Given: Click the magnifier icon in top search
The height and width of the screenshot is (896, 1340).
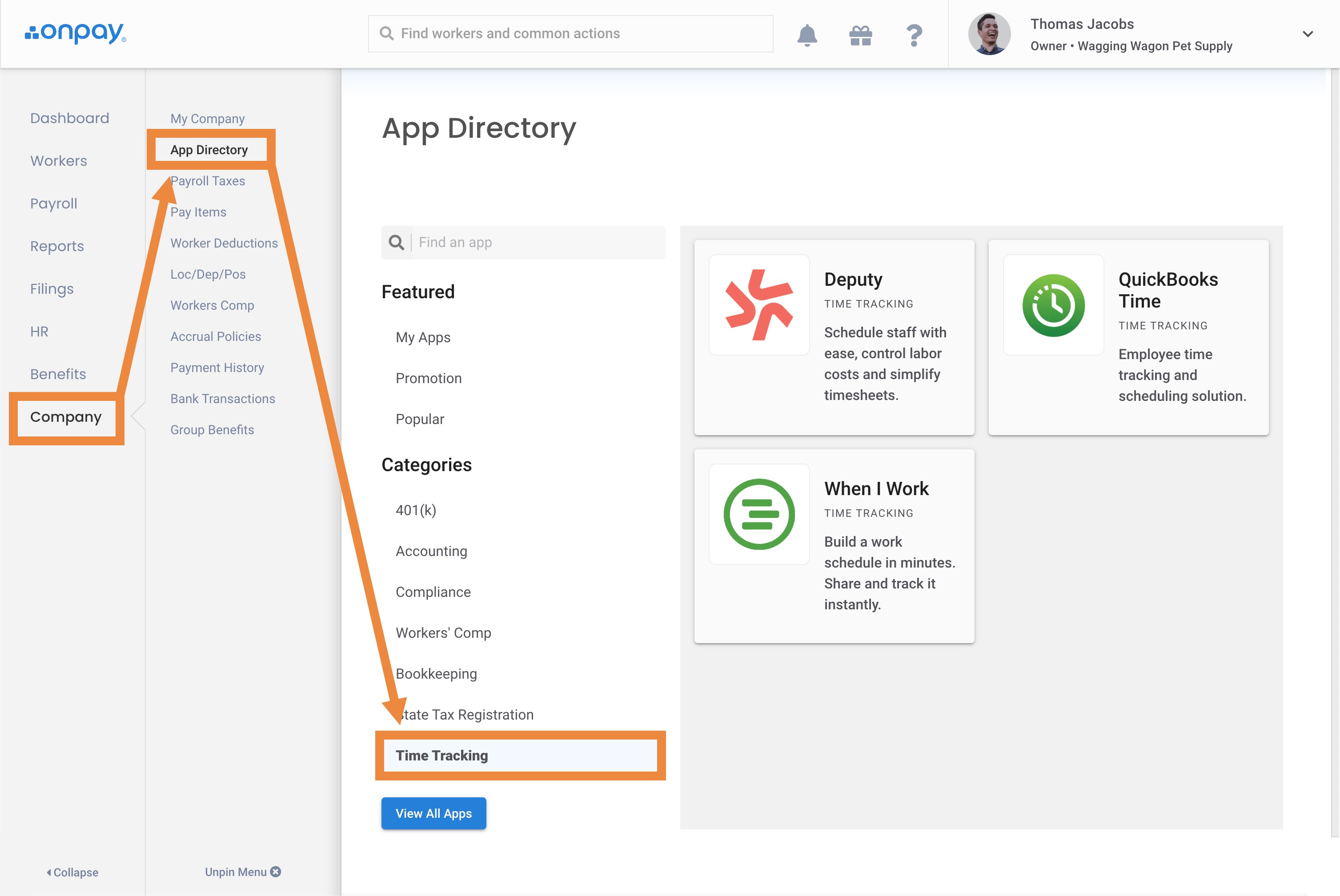Looking at the screenshot, I should (386, 34).
